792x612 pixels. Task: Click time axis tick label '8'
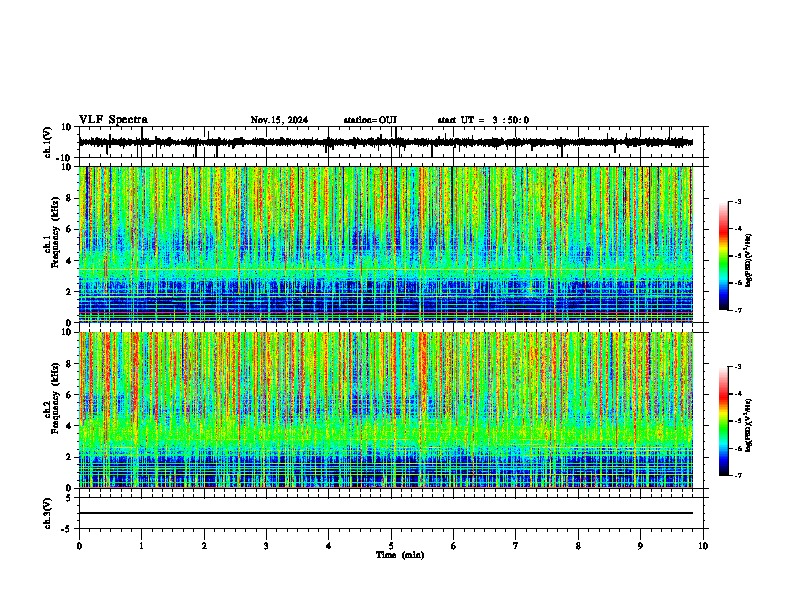(578, 546)
